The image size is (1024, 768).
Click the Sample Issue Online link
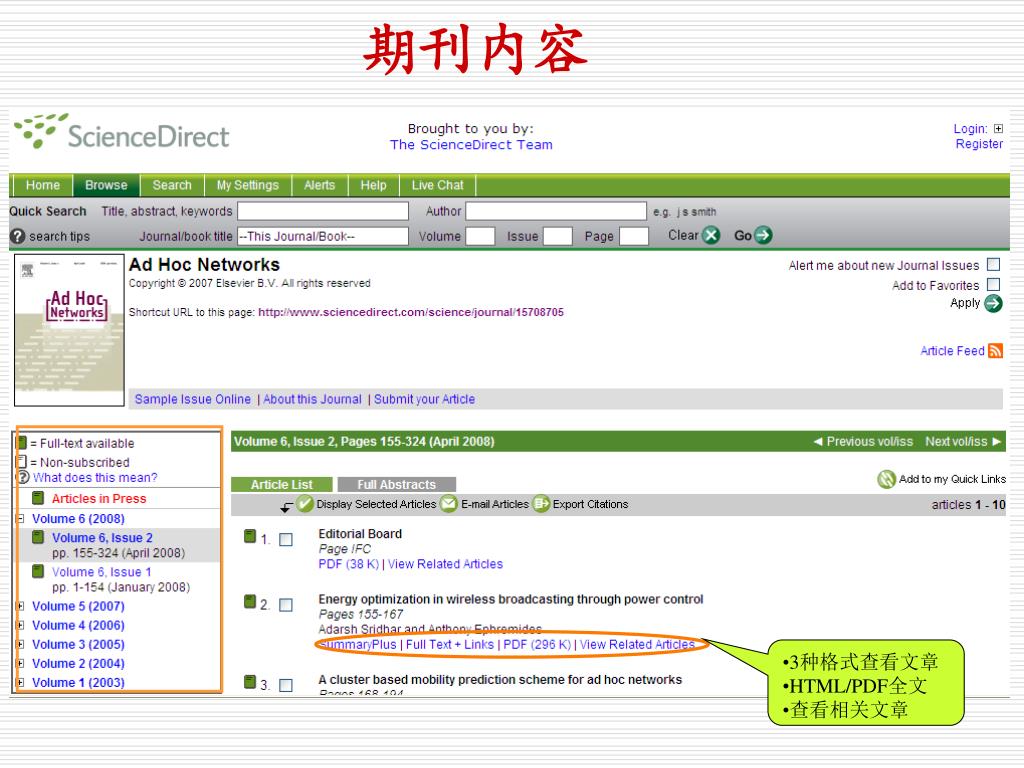pos(193,399)
